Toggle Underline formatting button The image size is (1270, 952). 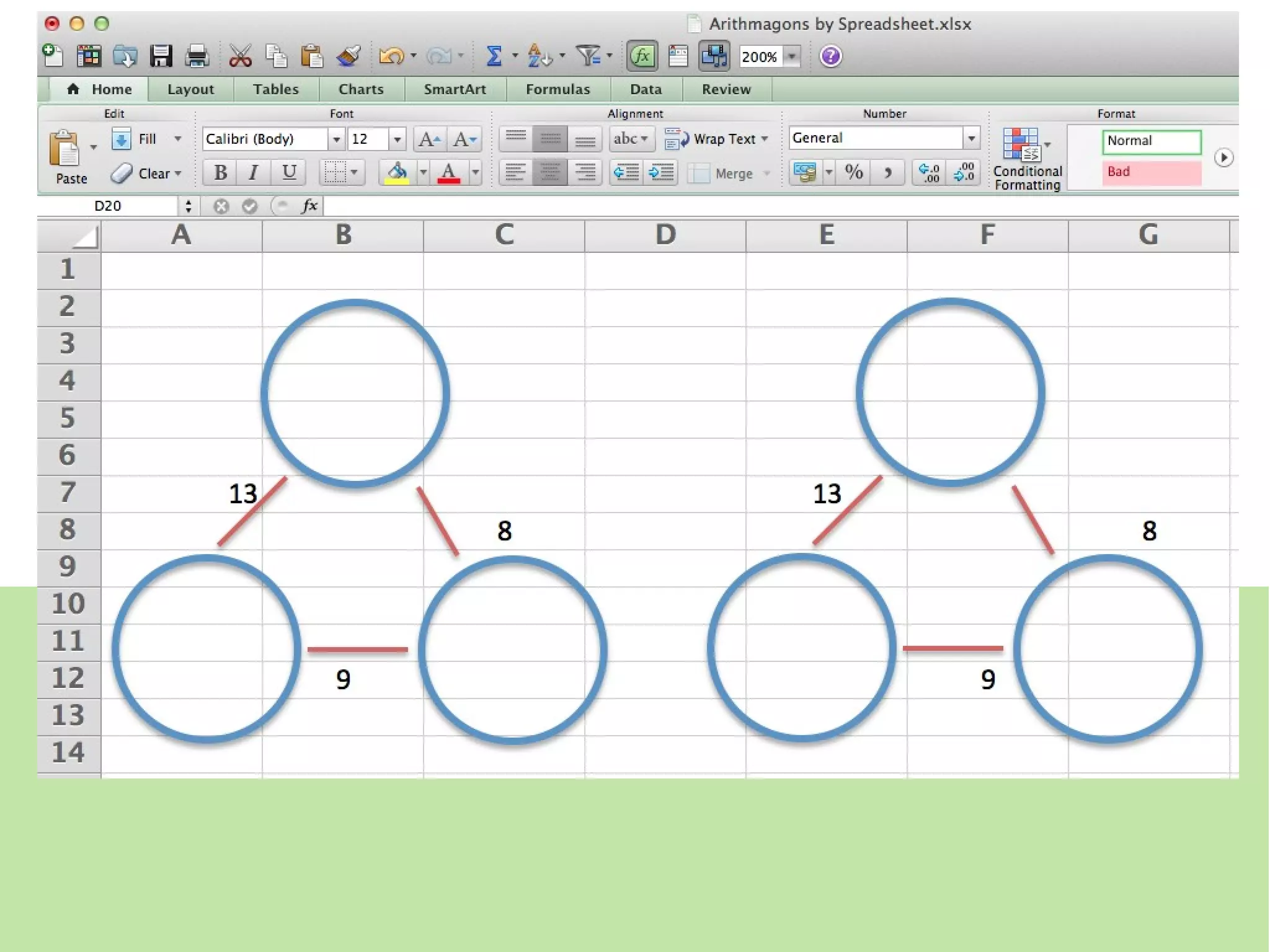[x=288, y=172]
